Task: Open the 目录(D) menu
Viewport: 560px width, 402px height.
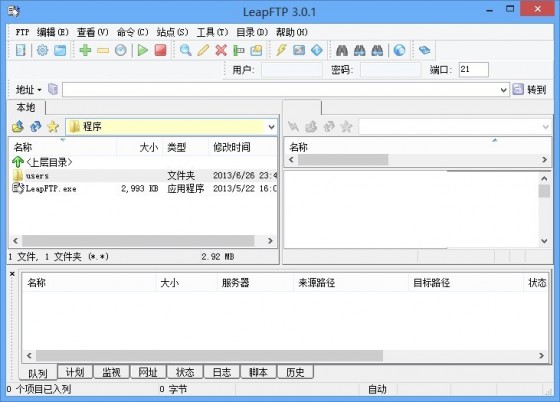Action: (252, 32)
